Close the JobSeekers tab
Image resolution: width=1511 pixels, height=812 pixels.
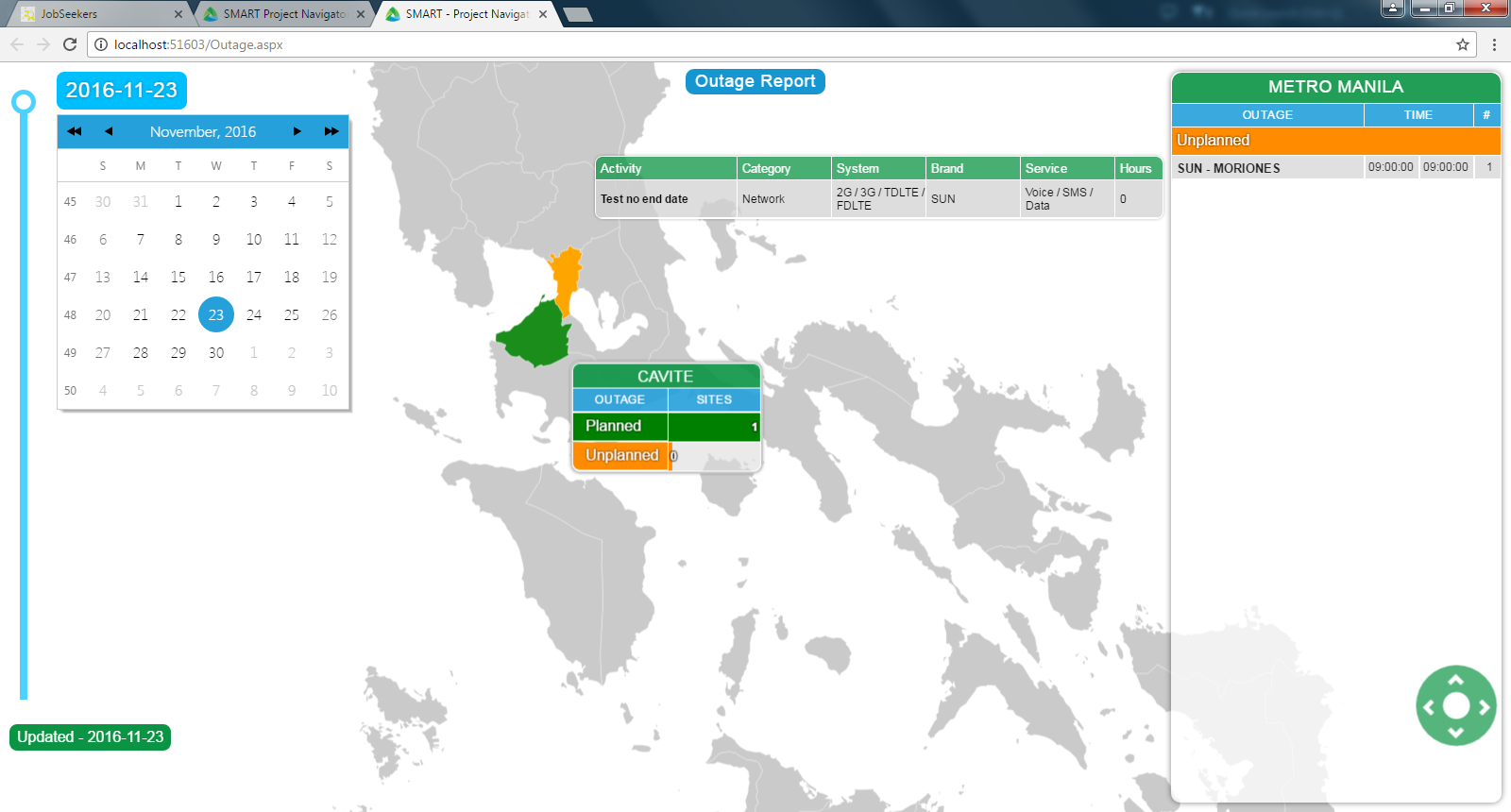coord(178,14)
